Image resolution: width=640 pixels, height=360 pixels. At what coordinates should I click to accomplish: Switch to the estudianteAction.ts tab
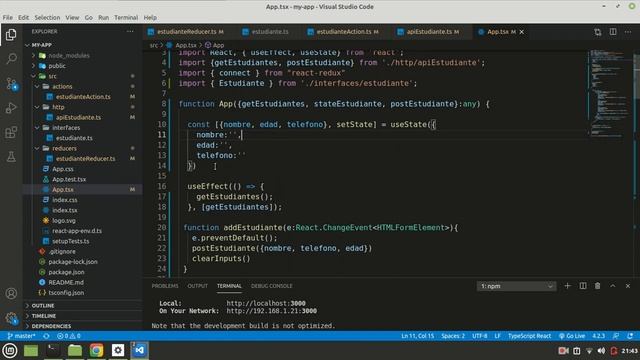pyautogui.click(x=344, y=32)
